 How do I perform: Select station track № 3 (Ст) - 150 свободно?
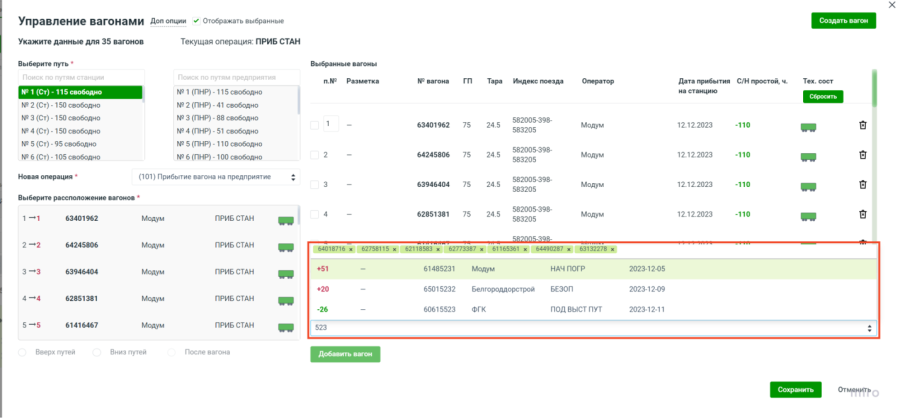coord(80,118)
